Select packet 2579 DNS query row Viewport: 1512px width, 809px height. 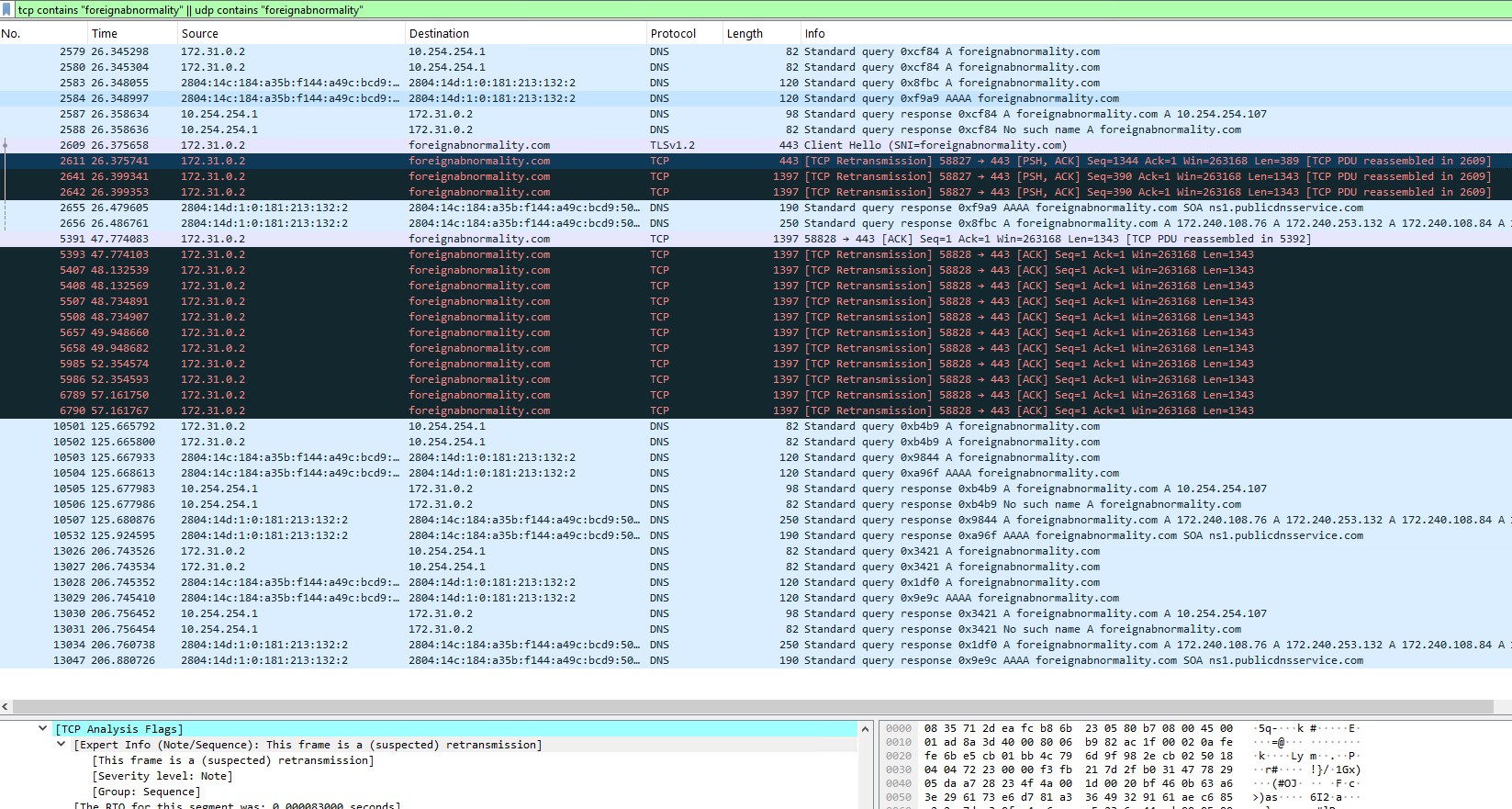[643, 51]
